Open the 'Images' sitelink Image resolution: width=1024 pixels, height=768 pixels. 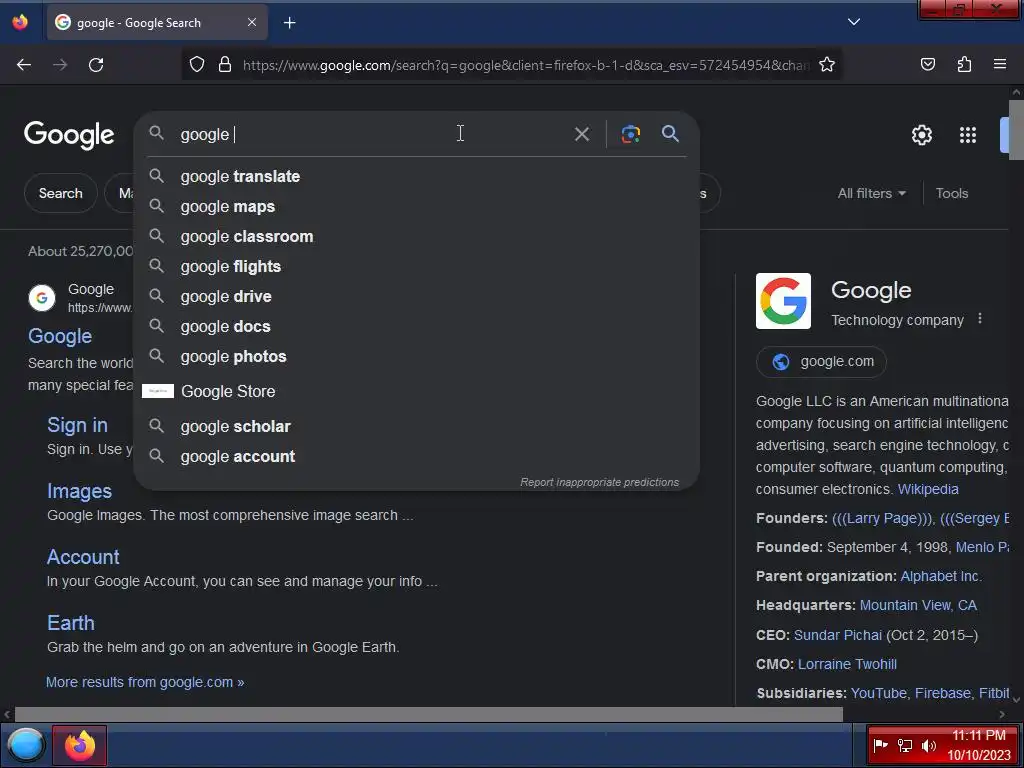pos(79,491)
